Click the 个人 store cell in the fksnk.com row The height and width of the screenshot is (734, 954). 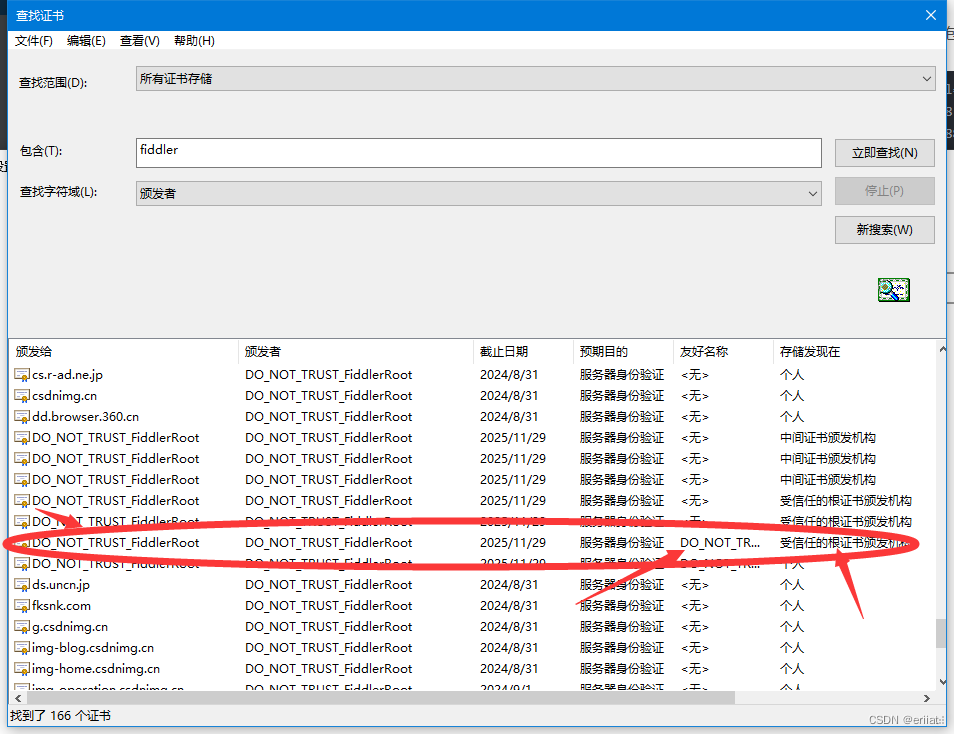pos(792,606)
